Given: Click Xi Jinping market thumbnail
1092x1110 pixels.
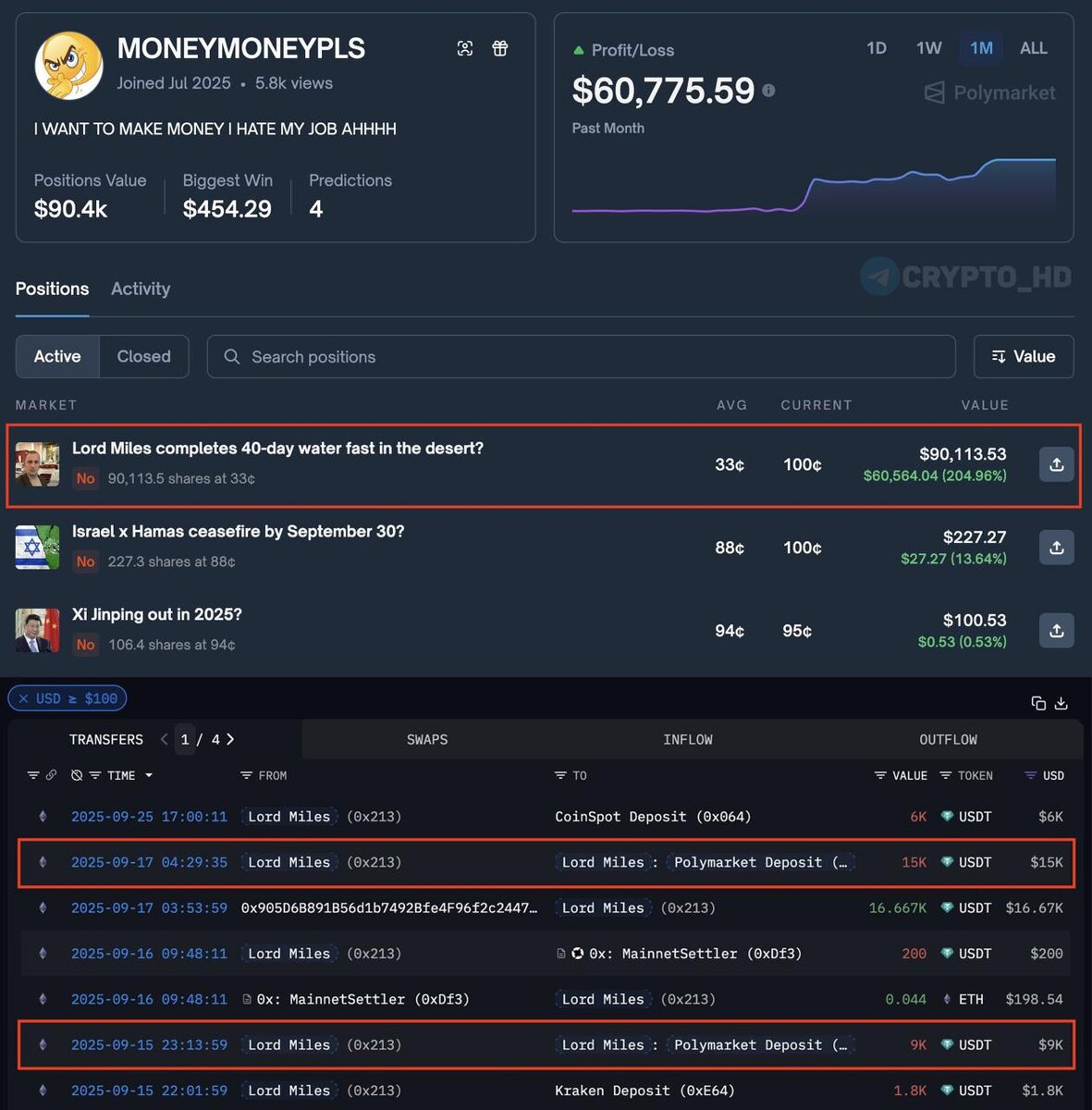Looking at the screenshot, I should [37, 630].
